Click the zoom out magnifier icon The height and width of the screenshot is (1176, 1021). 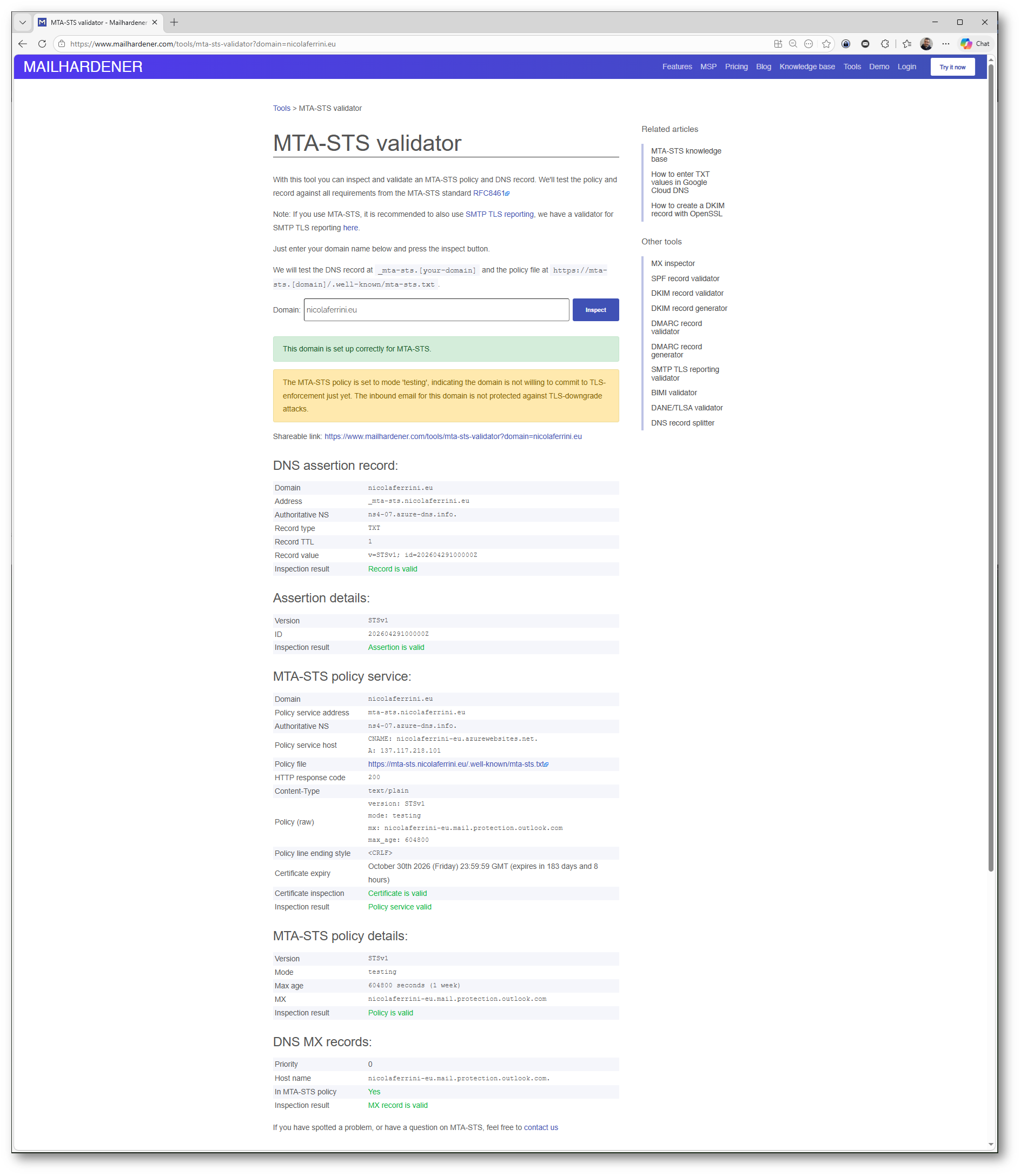coord(793,44)
